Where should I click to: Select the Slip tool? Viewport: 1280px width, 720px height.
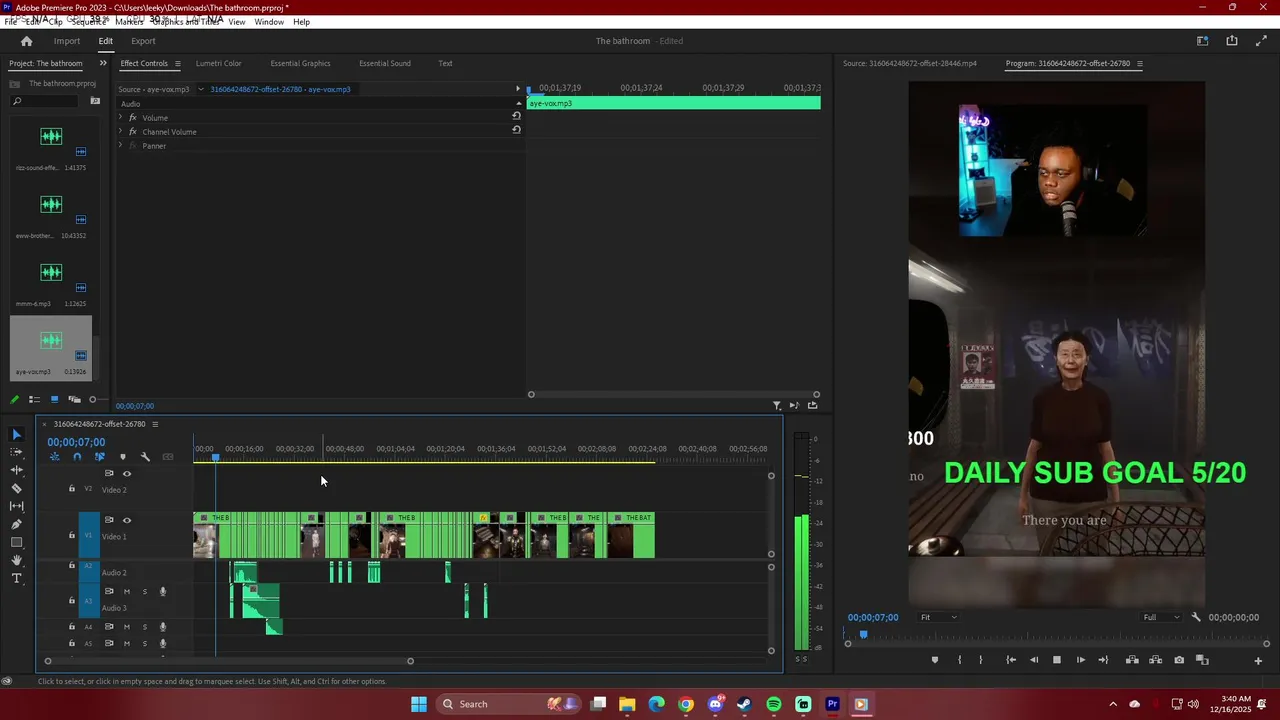(x=16, y=506)
